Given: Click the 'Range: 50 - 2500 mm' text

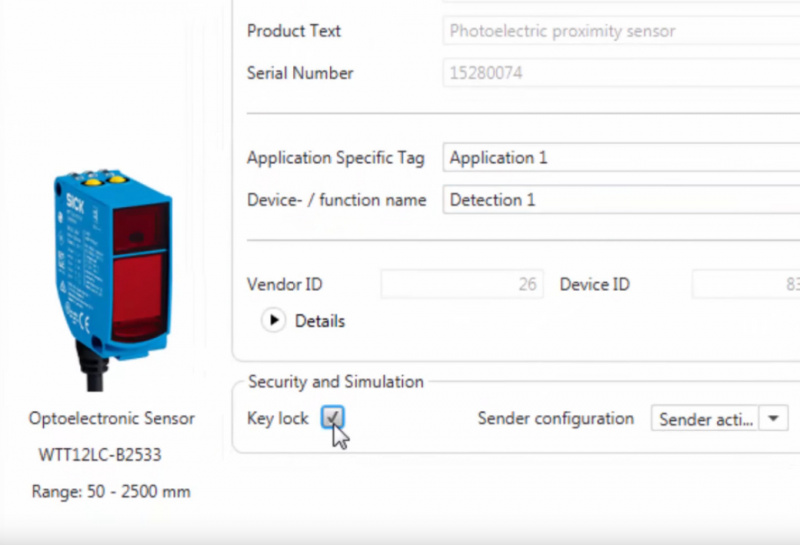Looking at the screenshot, I should pos(111,491).
